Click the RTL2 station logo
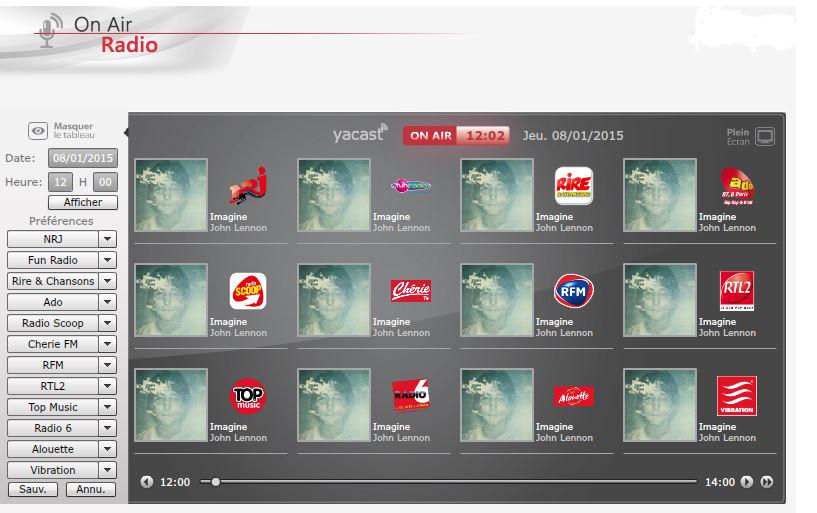The height and width of the screenshot is (513, 817). pyautogui.click(x=737, y=291)
